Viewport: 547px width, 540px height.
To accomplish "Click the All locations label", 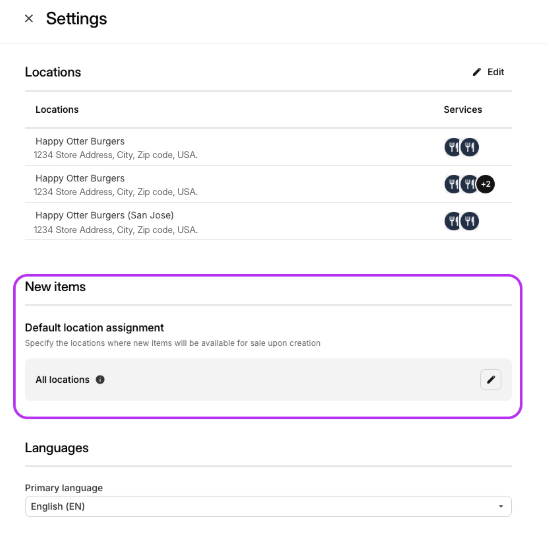I will 62,380.
